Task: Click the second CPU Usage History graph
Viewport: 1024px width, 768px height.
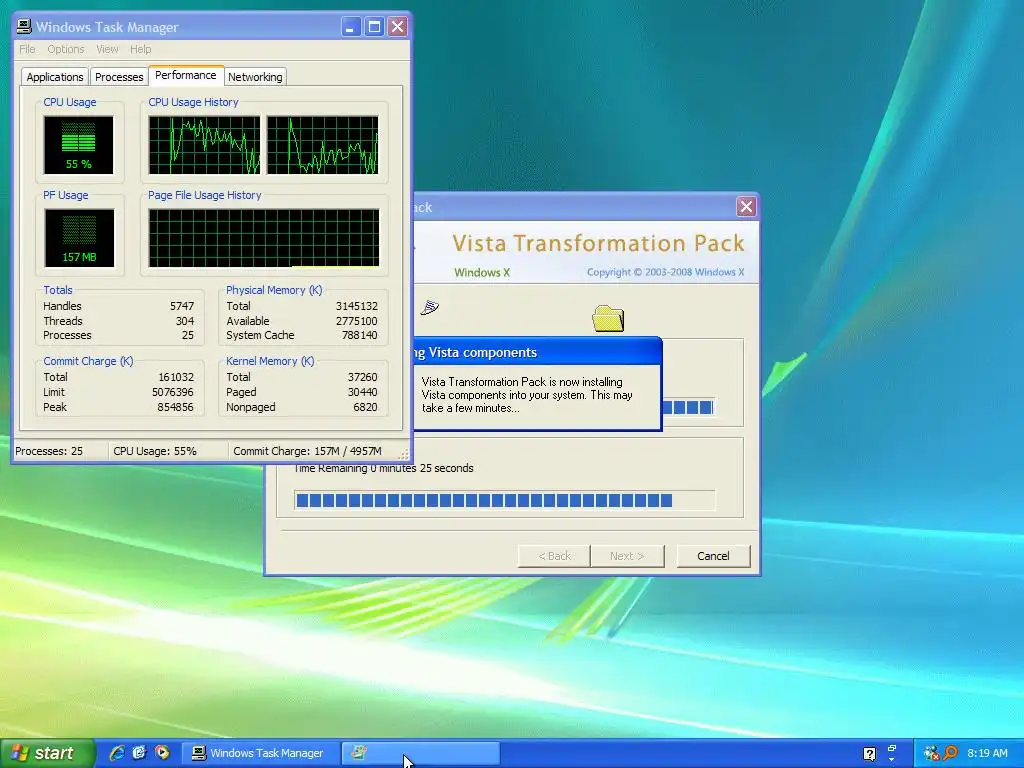Action: point(323,145)
